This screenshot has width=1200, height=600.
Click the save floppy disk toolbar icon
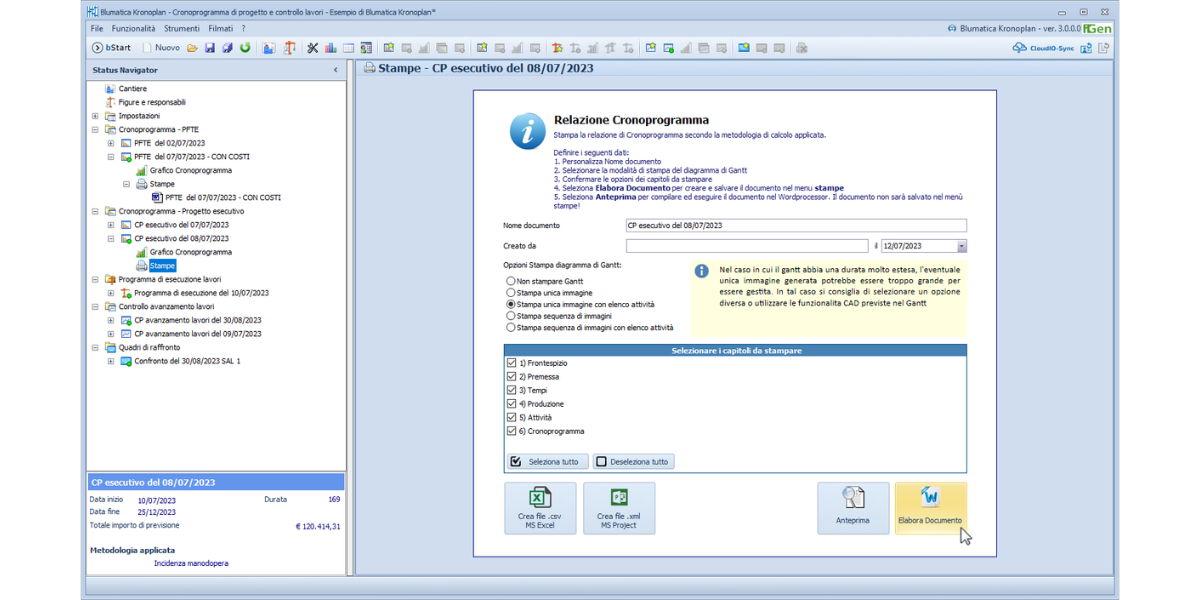210,48
